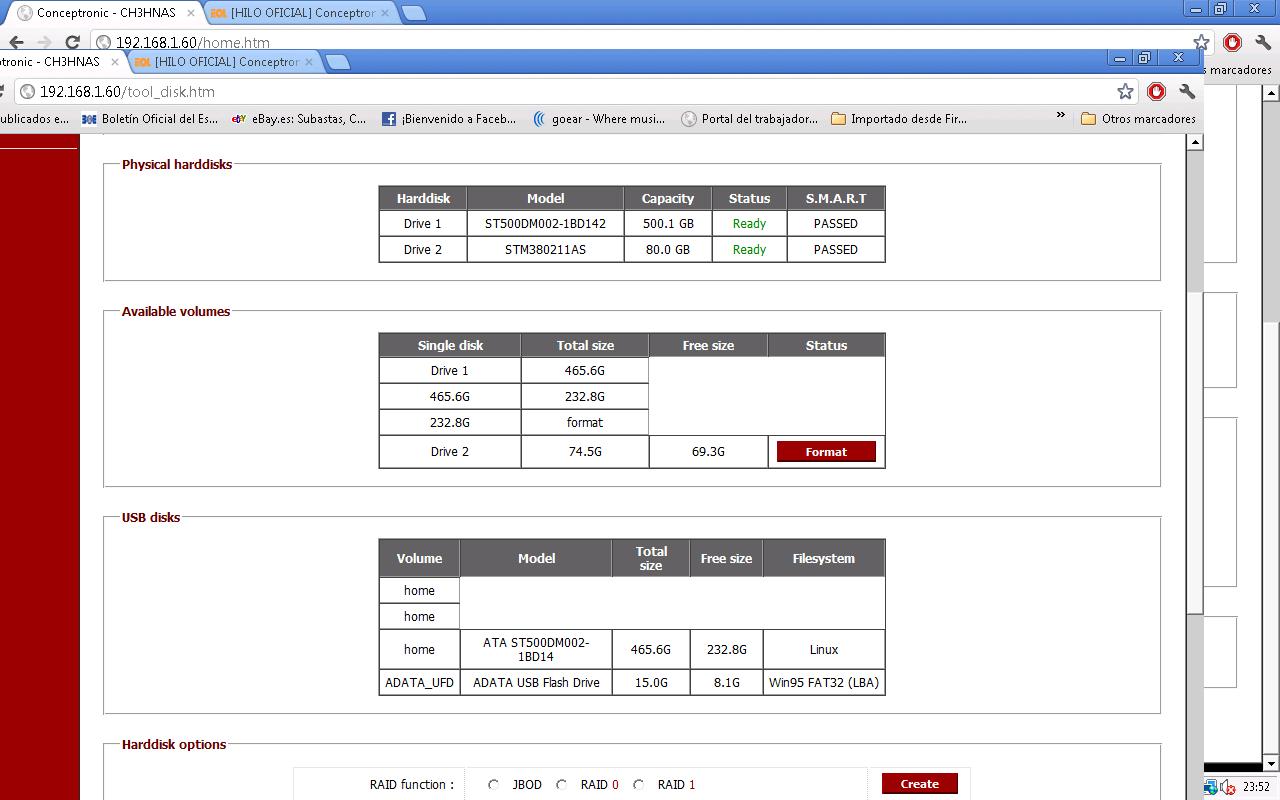Click the ADATA USB Flash Drive model cell
This screenshot has width=1280, height=800.
click(x=536, y=683)
